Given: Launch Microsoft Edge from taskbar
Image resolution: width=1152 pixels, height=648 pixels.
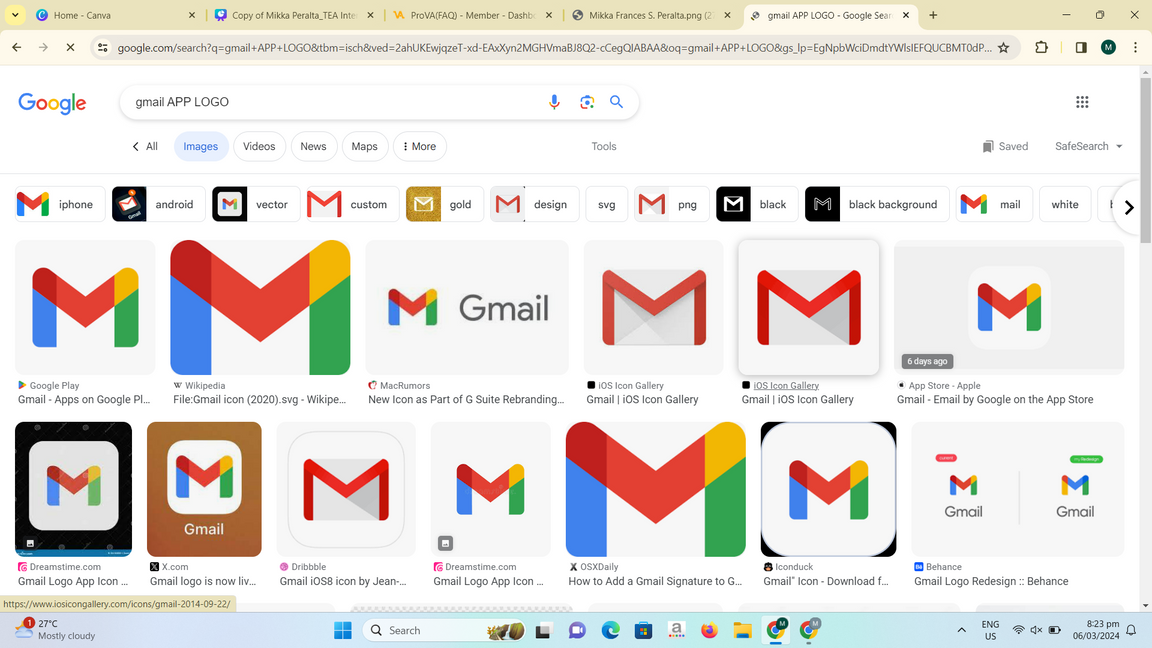Looking at the screenshot, I should click(x=611, y=630).
